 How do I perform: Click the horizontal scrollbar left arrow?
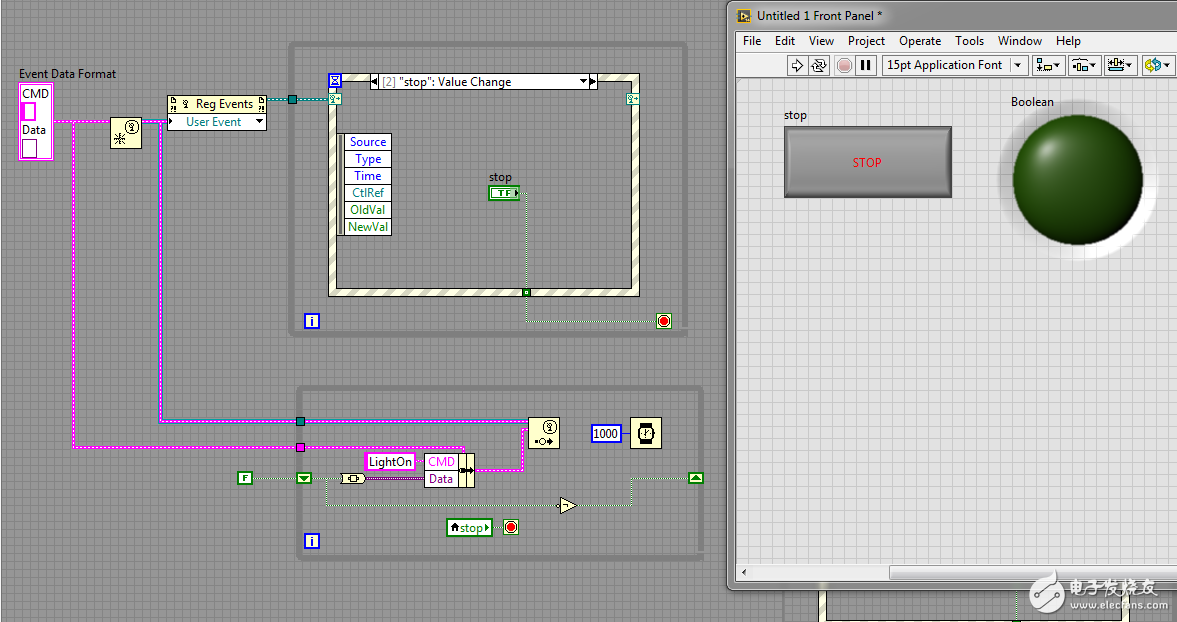(745, 572)
